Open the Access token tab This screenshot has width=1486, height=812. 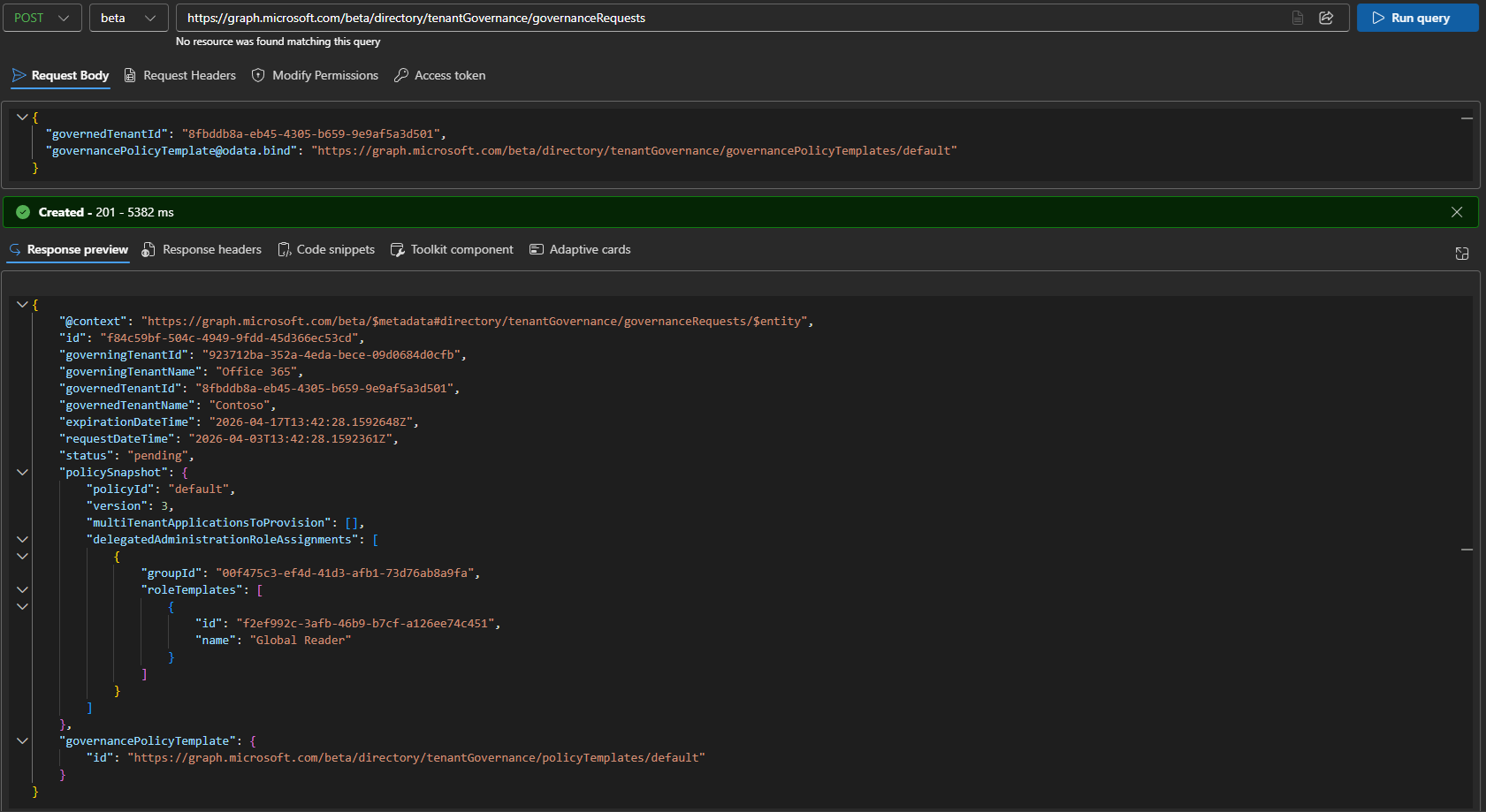click(x=440, y=75)
